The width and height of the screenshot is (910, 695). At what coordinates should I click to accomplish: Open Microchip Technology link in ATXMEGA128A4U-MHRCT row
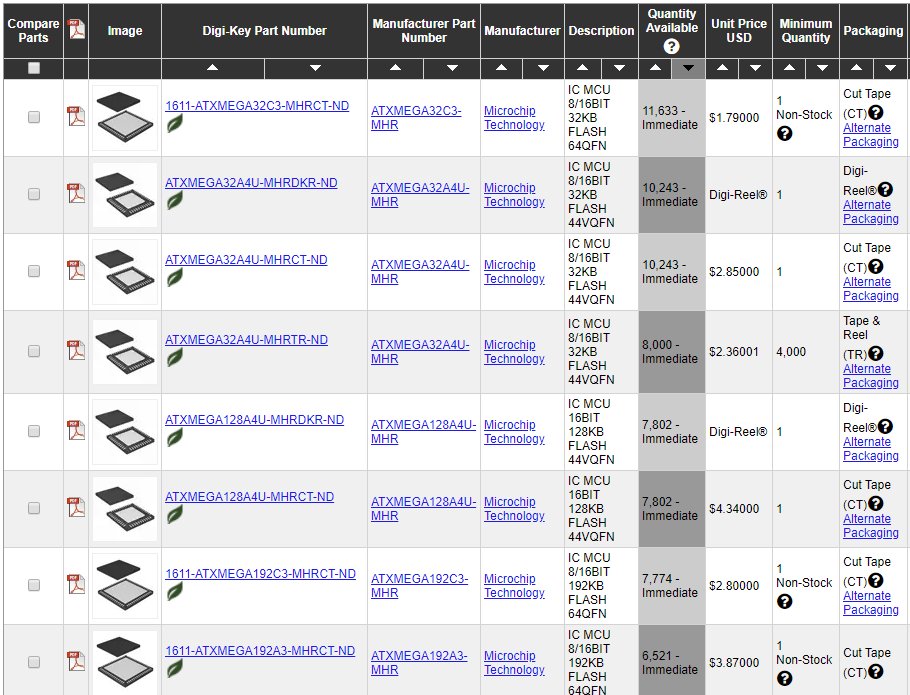514,508
